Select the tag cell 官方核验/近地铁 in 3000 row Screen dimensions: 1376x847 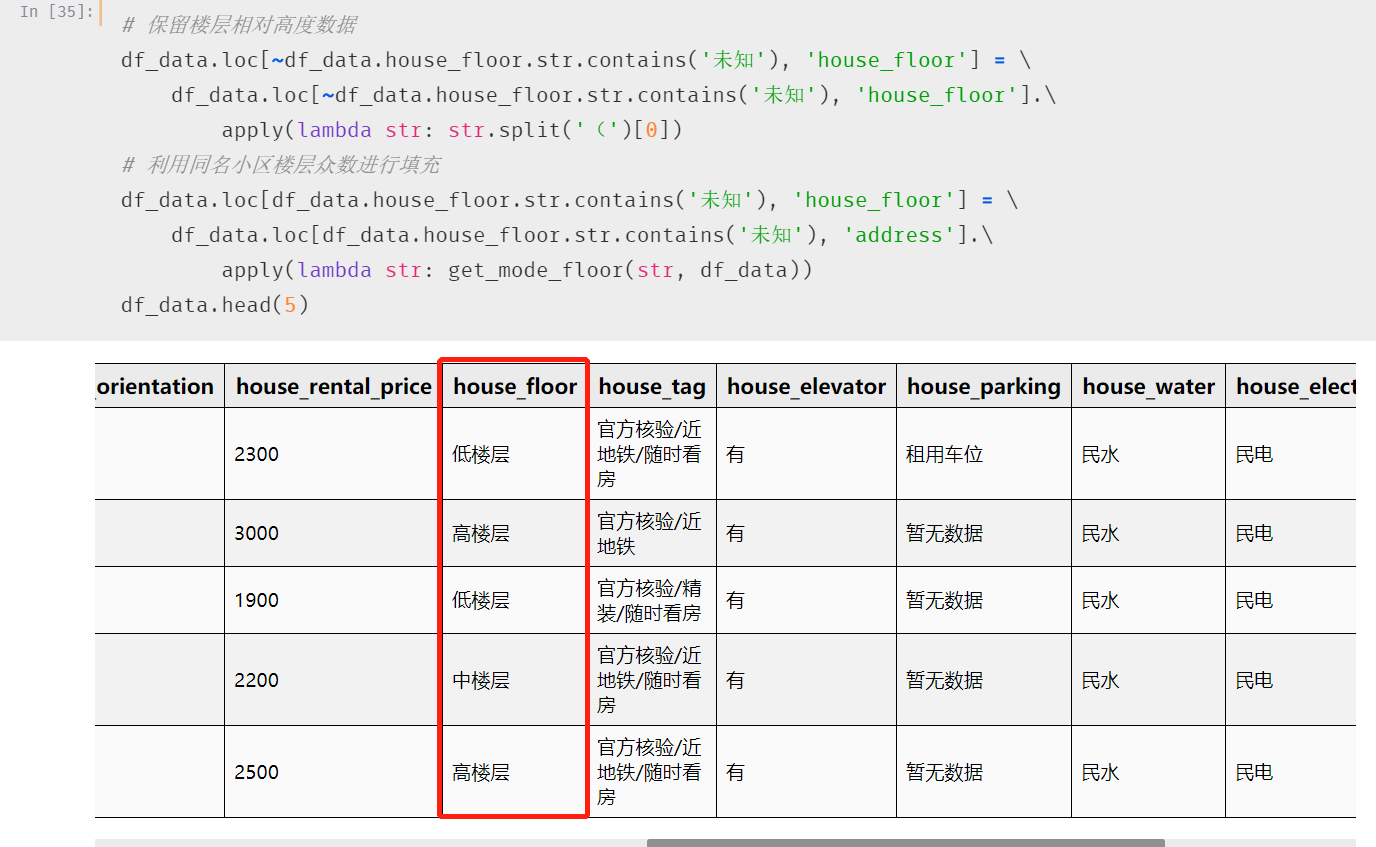(x=650, y=533)
